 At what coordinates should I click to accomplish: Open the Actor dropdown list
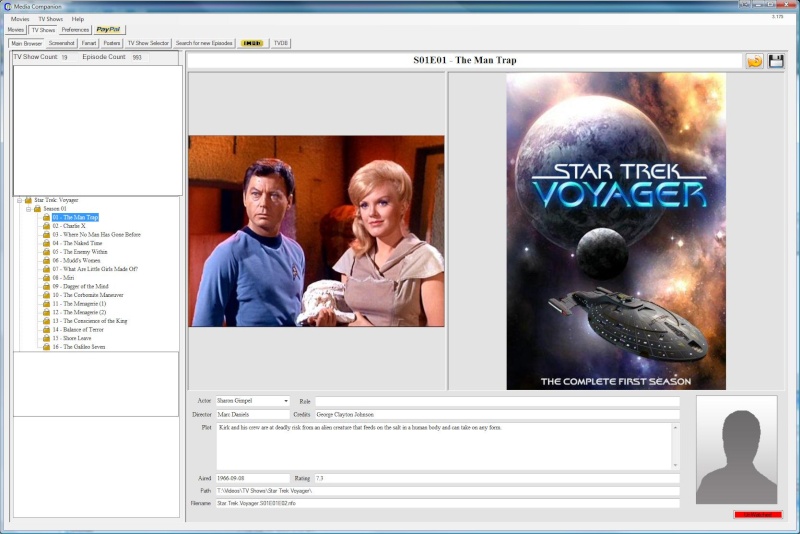tap(286, 401)
